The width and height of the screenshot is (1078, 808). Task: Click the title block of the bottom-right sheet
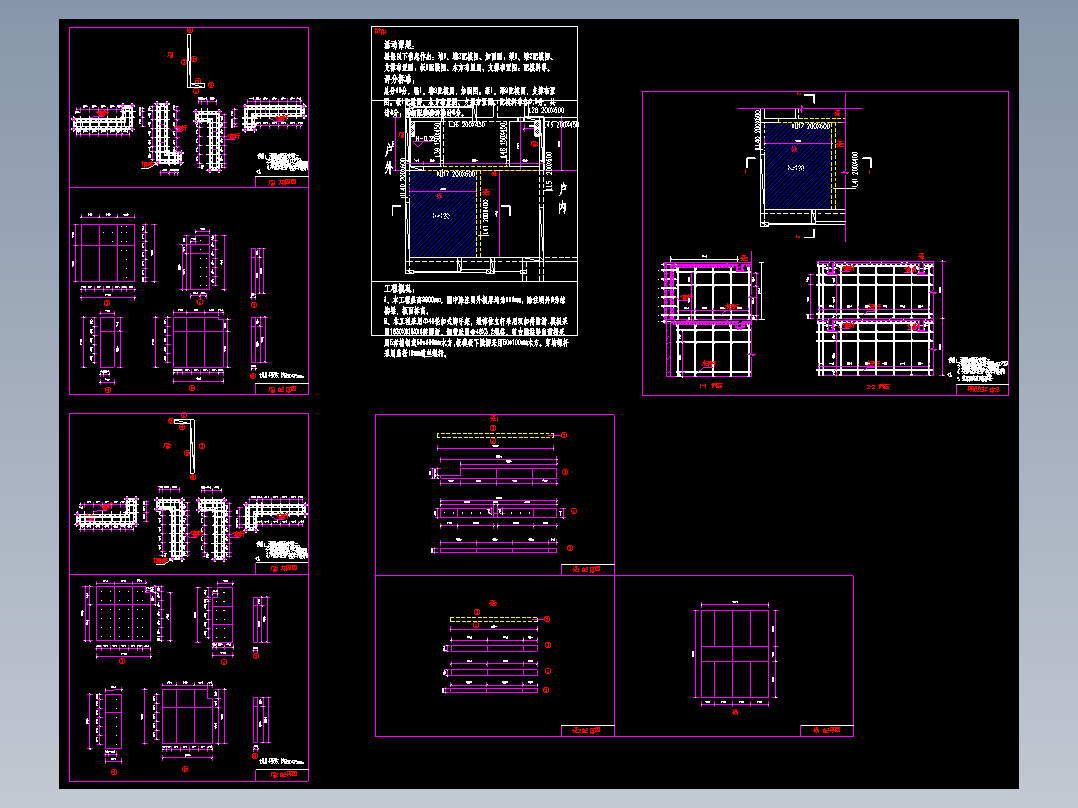(x=827, y=730)
